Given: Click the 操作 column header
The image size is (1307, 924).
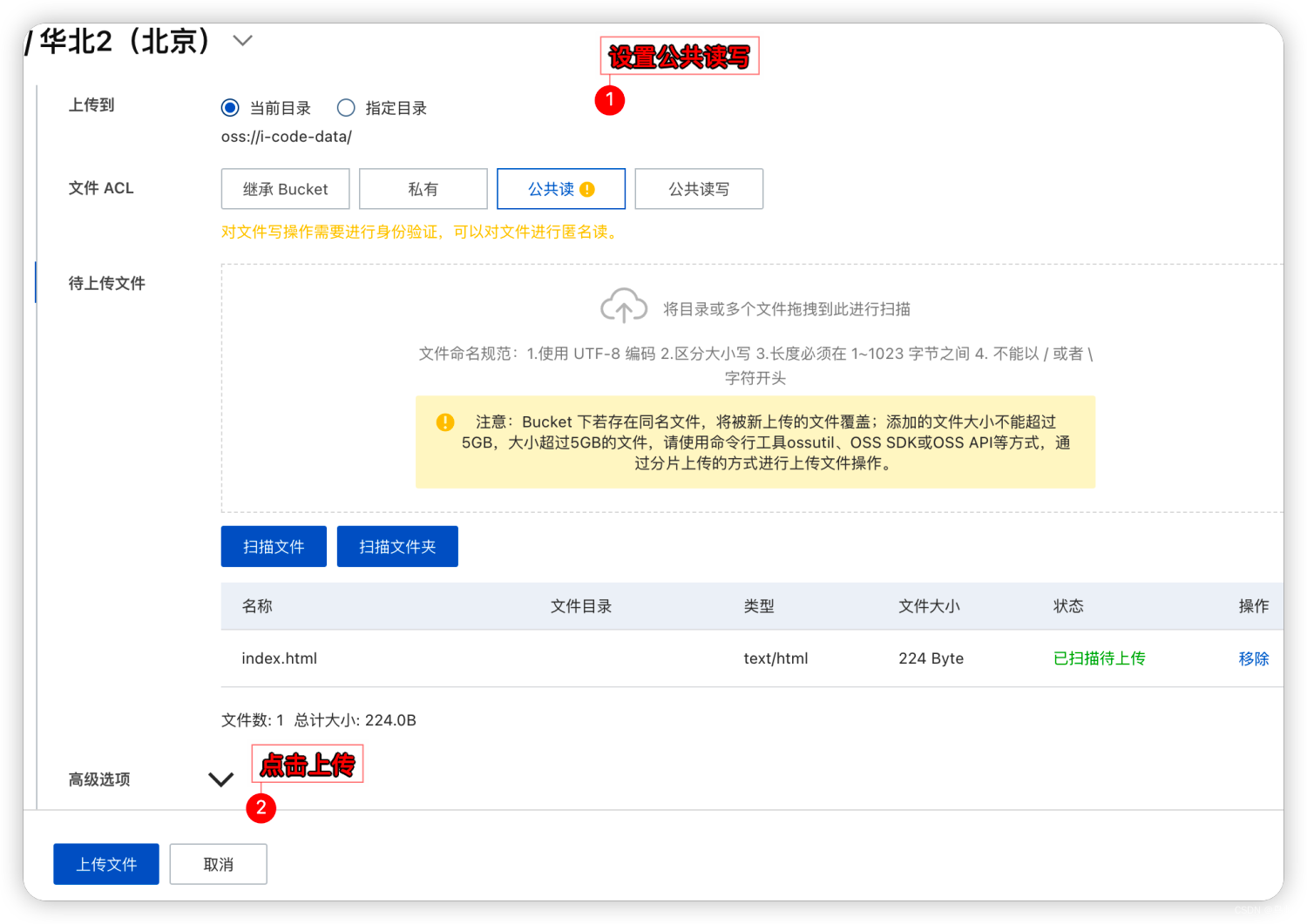Looking at the screenshot, I should tap(1254, 606).
